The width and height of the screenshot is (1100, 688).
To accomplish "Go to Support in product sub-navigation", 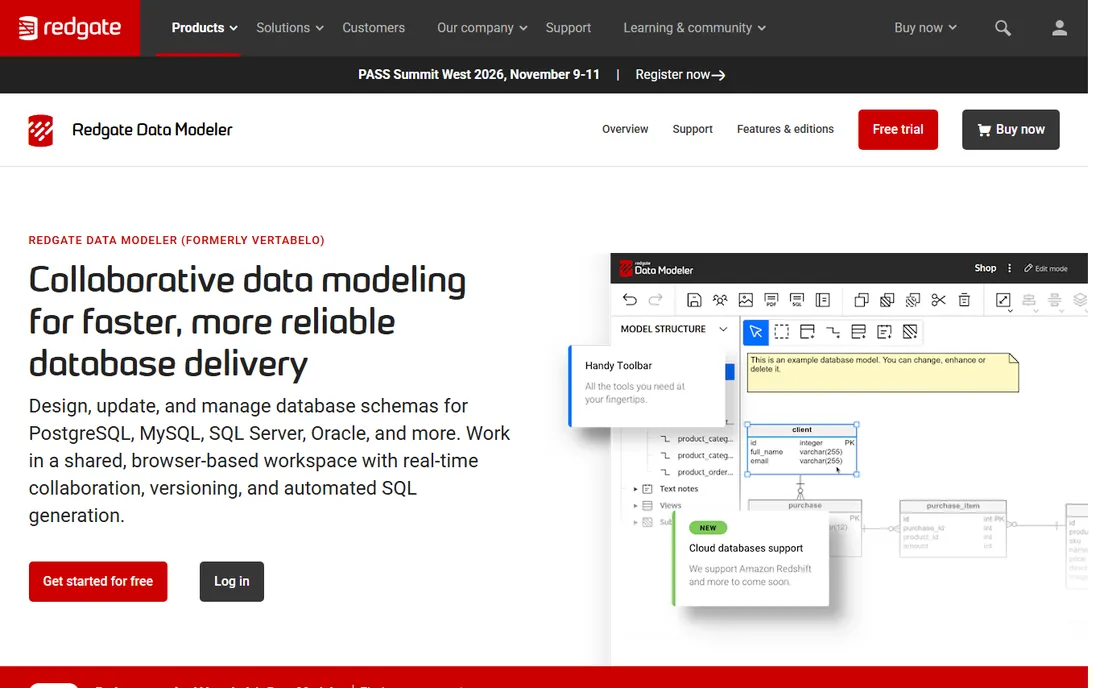I will pyautogui.click(x=692, y=129).
